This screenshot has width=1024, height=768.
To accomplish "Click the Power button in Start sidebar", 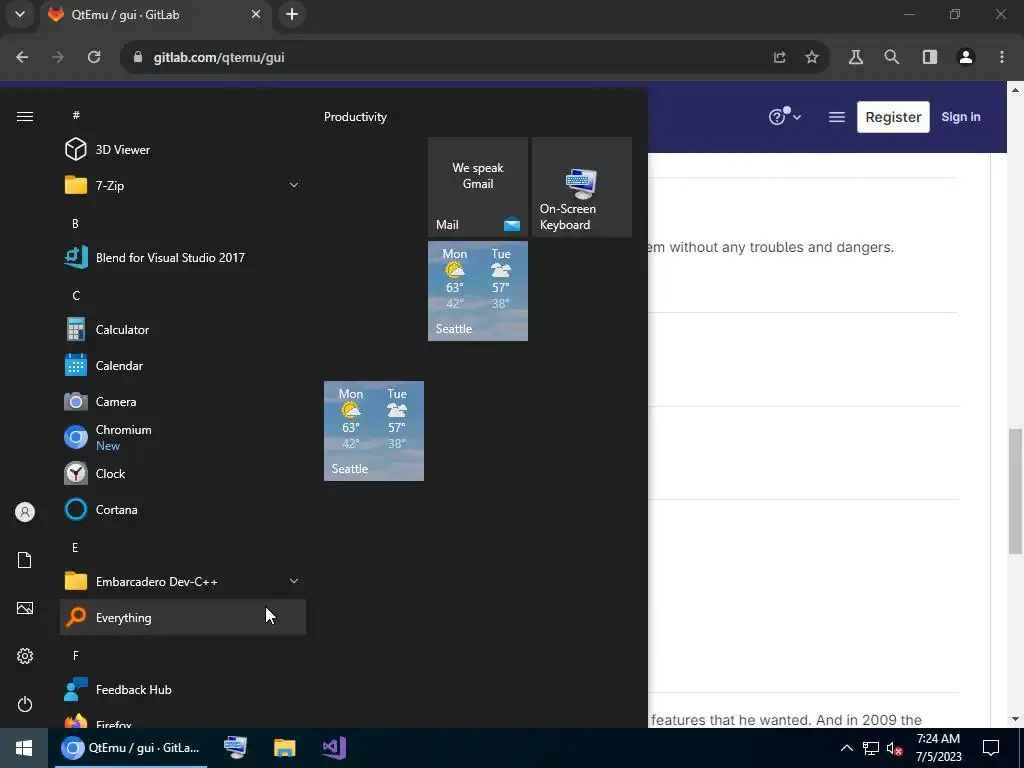I will click(x=25, y=704).
